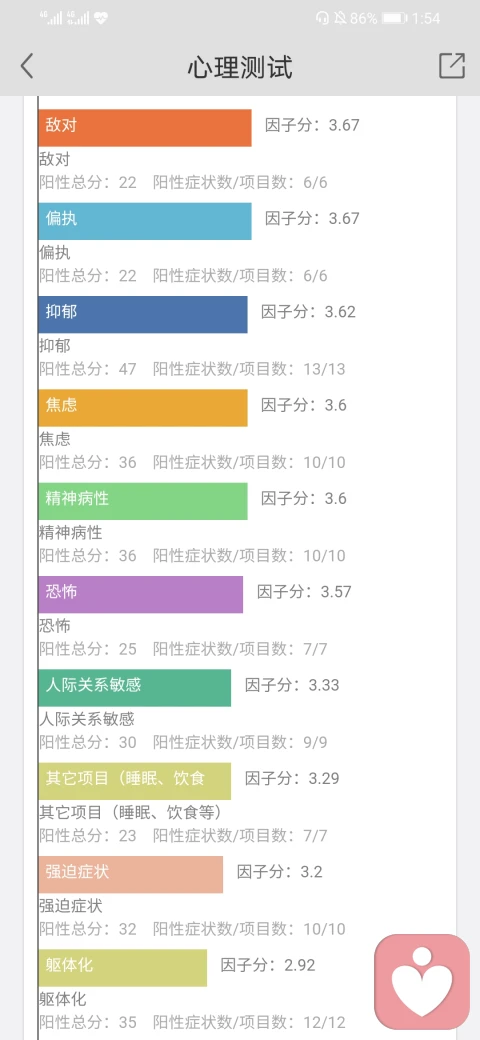Select the purple 恐怖 bar
This screenshot has width=480, height=1040.
click(x=141, y=594)
